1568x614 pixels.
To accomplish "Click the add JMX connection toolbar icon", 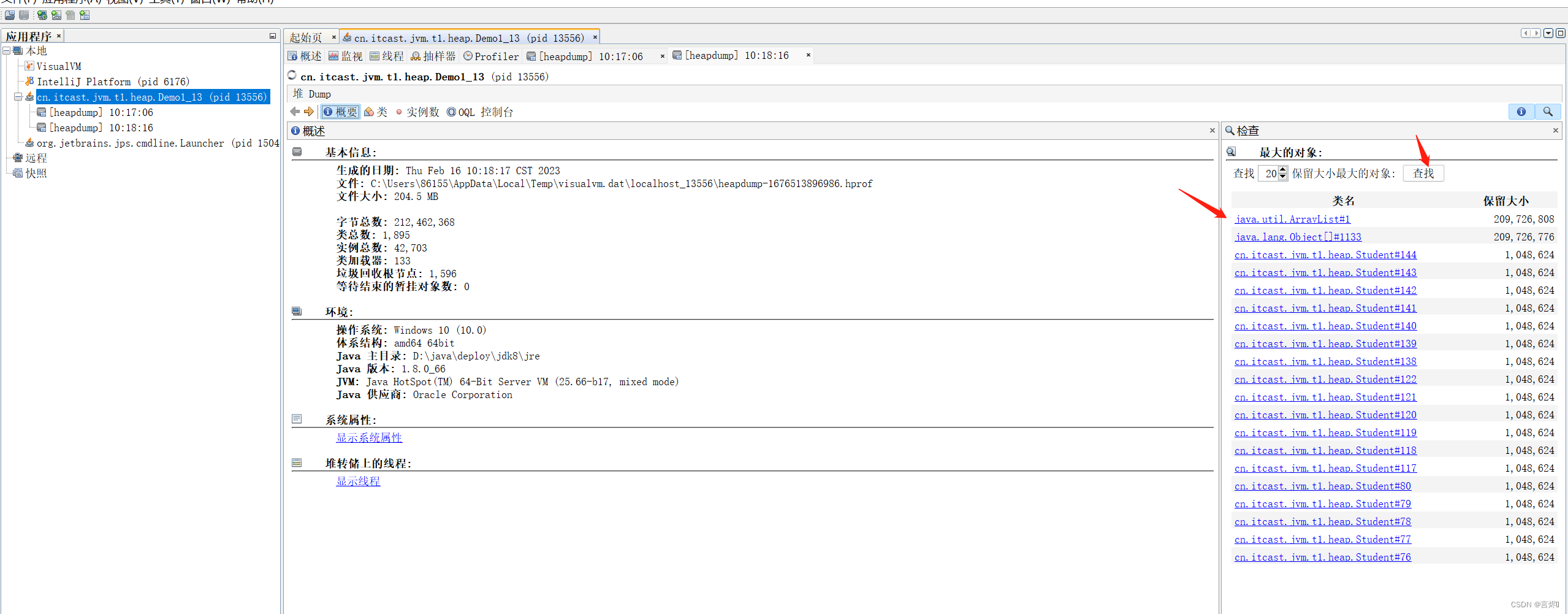I will pyautogui.click(x=56, y=15).
